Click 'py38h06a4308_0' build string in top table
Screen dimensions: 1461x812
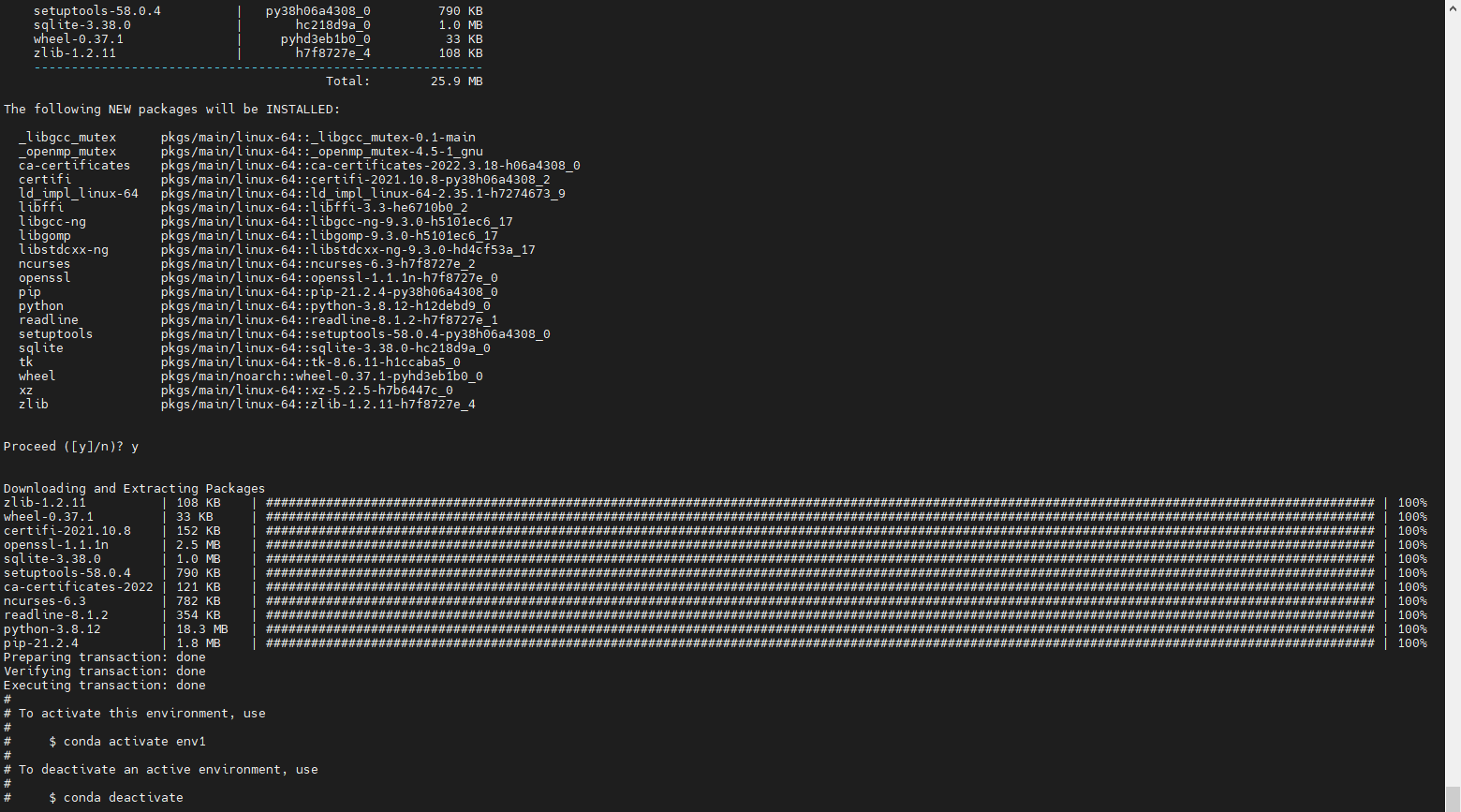click(x=318, y=11)
